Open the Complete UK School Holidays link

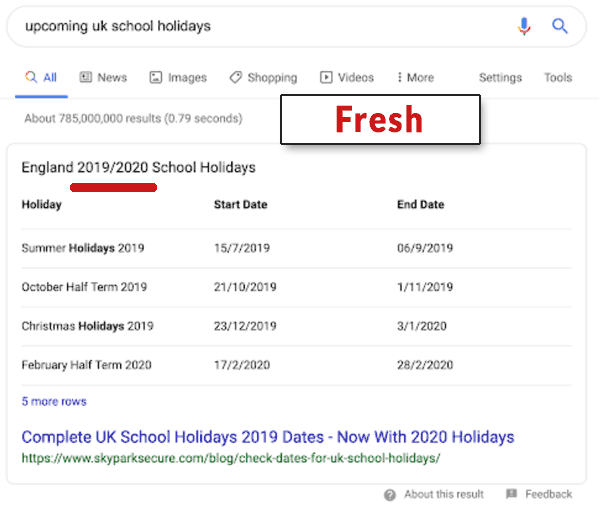268,437
